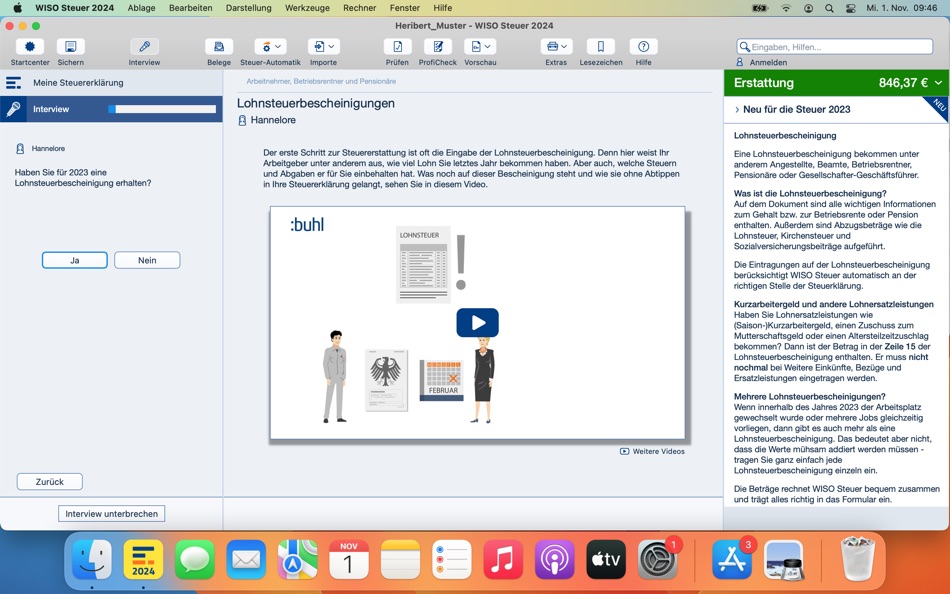This screenshot has height=594, width=950.
Task: Run the Prüfen check icon
Action: [x=397, y=47]
